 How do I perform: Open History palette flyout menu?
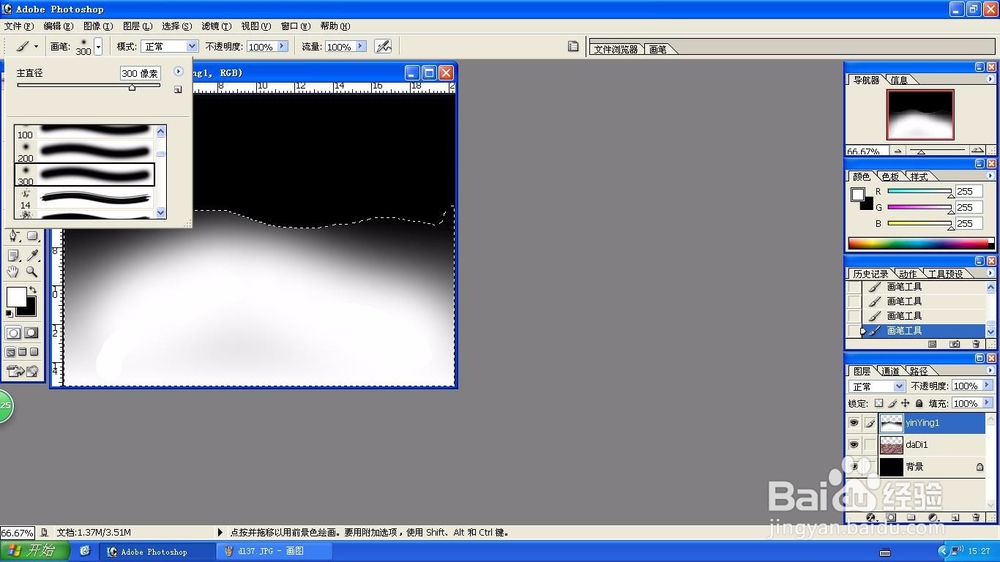pyautogui.click(x=990, y=273)
